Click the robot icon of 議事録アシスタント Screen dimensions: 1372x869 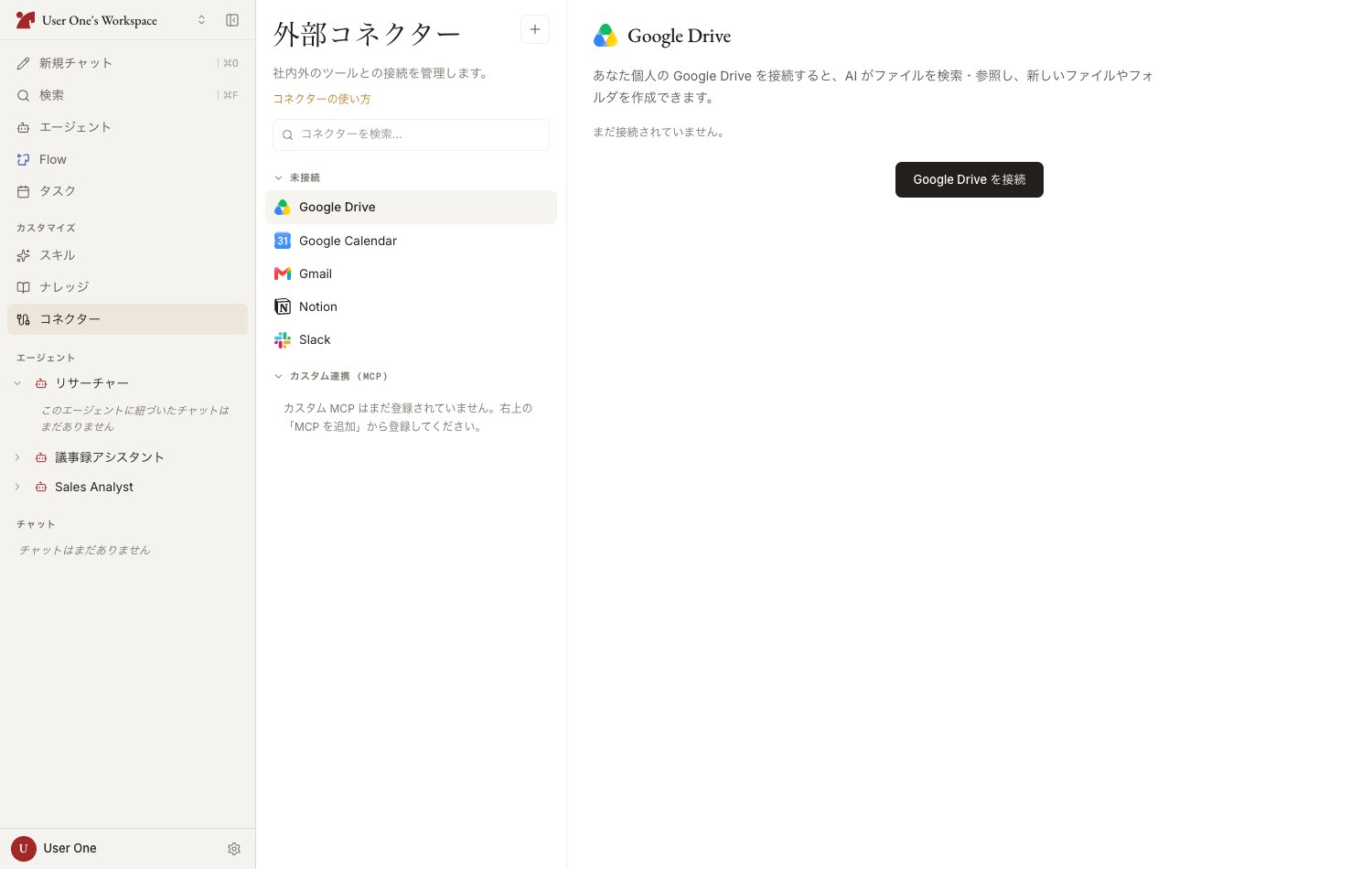pos(41,457)
